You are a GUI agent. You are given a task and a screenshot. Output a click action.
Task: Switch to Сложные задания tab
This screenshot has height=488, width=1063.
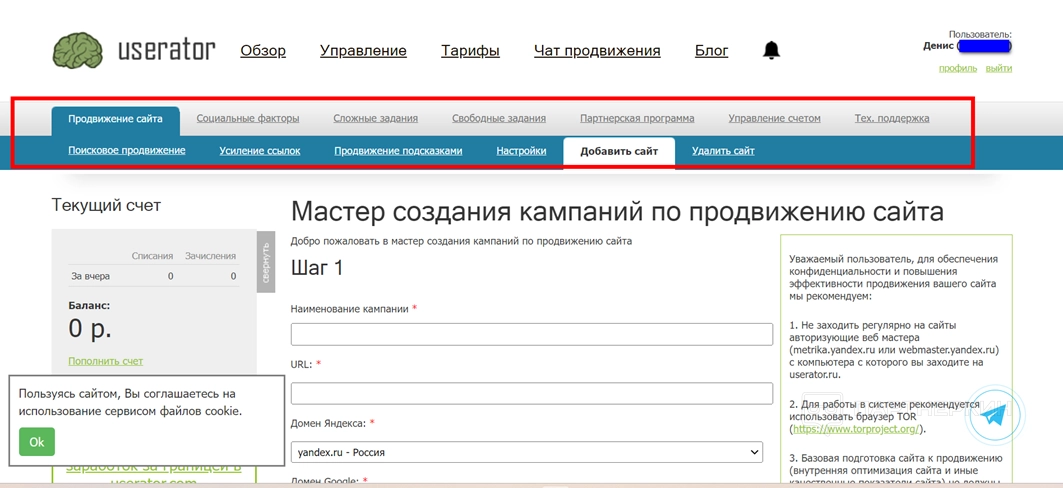tap(376, 119)
